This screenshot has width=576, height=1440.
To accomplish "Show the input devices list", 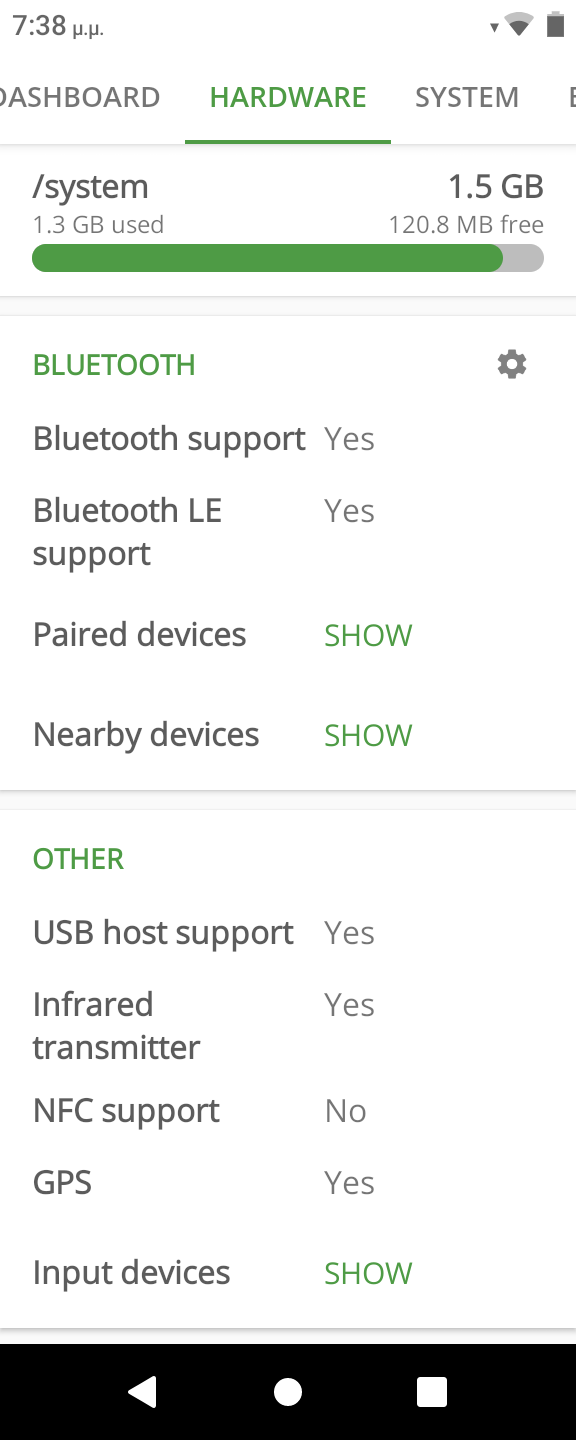I will pyautogui.click(x=368, y=1273).
